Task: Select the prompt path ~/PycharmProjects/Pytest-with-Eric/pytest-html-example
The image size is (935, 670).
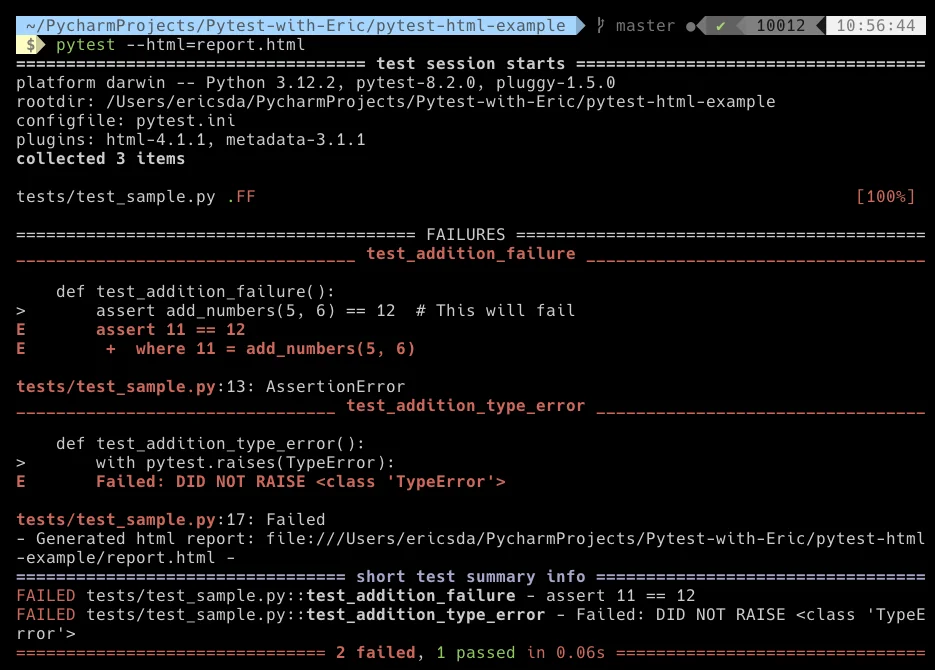Action: (296, 26)
